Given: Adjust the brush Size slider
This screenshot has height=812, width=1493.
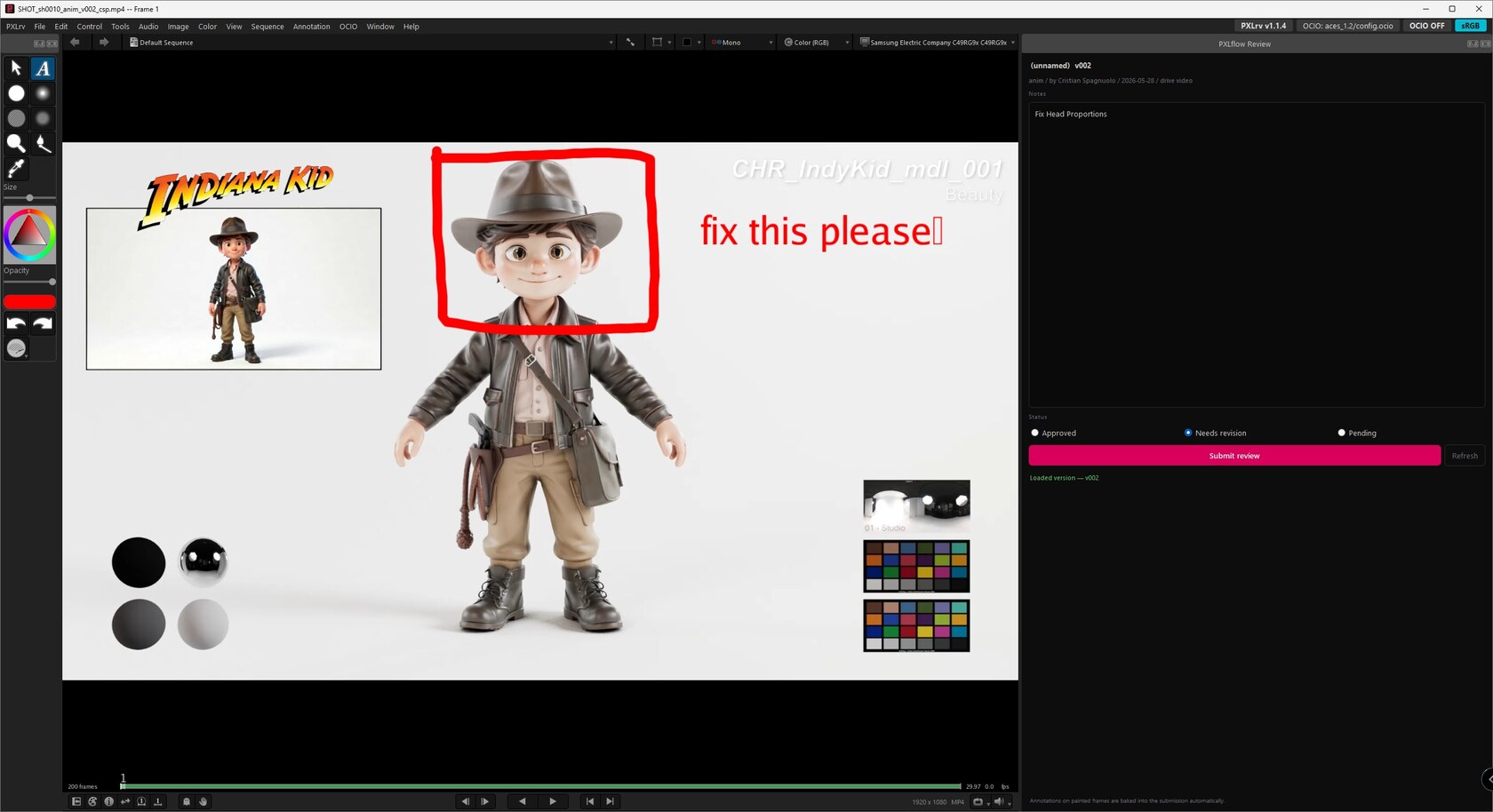Looking at the screenshot, I should click(29, 197).
